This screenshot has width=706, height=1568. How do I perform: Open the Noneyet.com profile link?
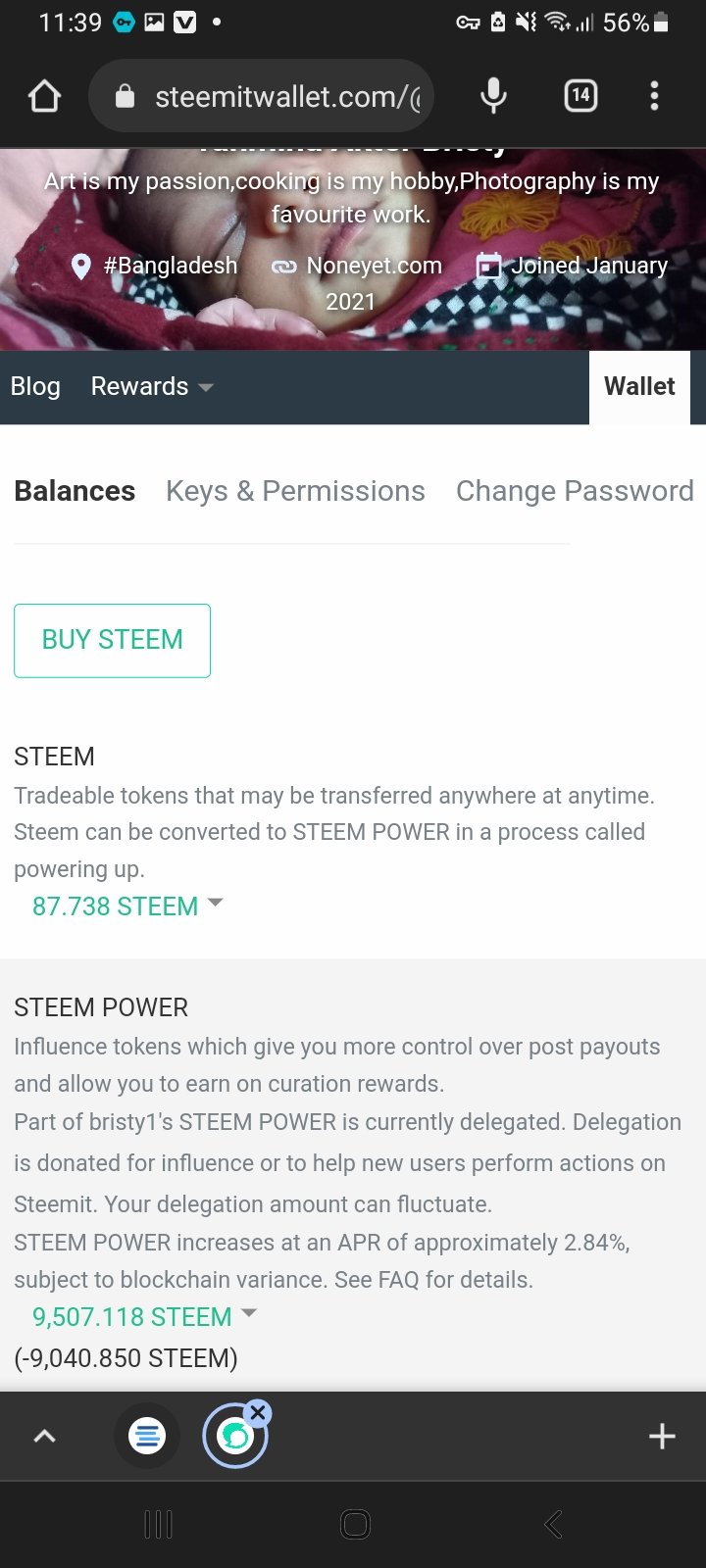[x=373, y=266]
